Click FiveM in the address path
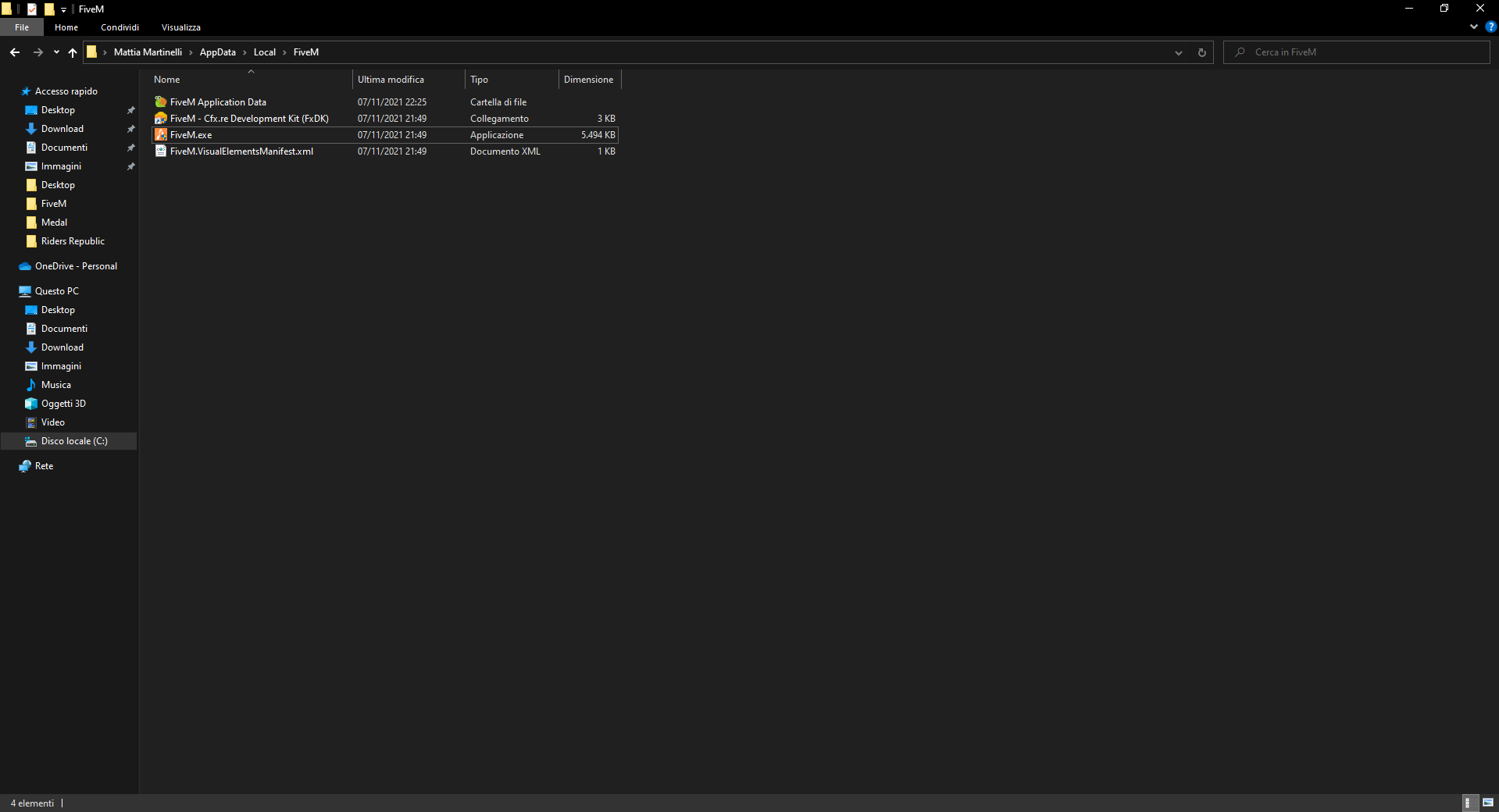 tap(306, 52)
